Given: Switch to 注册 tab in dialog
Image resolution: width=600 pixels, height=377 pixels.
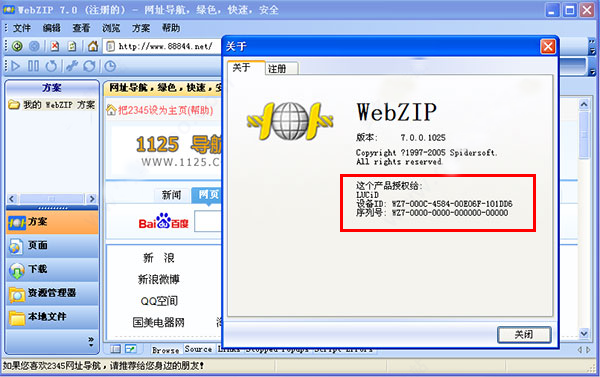Looking at the screenshot, I should (282, 69).
